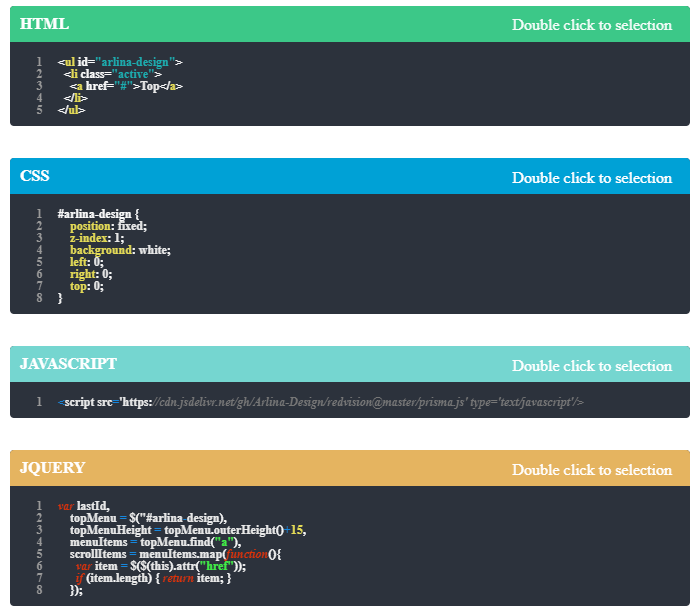
Task: Click the JAVASCRIPT code block header title
Action: [x=68, y=364]
